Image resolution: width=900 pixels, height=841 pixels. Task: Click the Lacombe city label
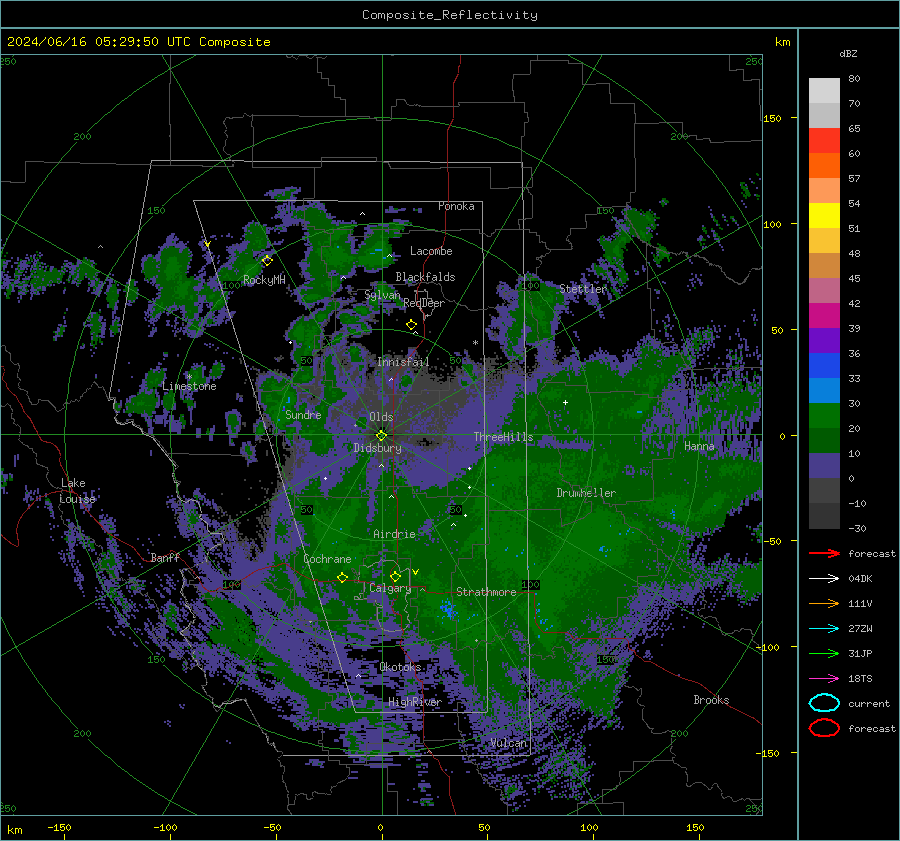[431, 251]
